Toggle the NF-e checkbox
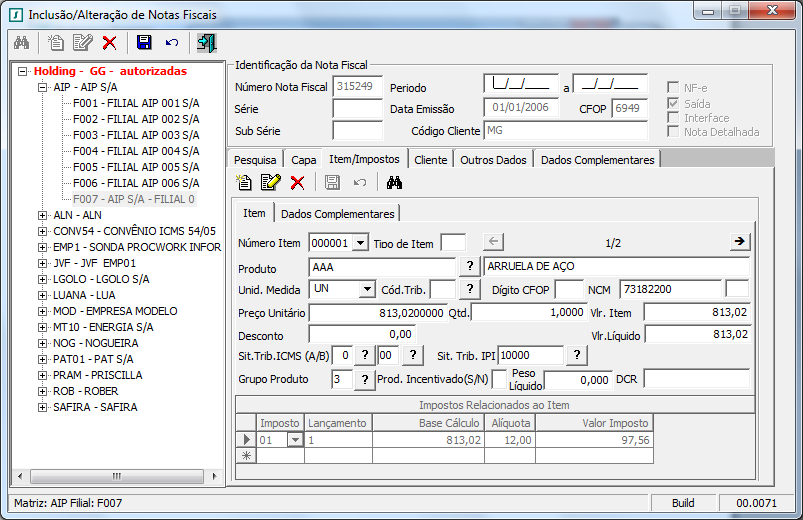This screenshot has height=520, width=803. click(x=674, y=87)
